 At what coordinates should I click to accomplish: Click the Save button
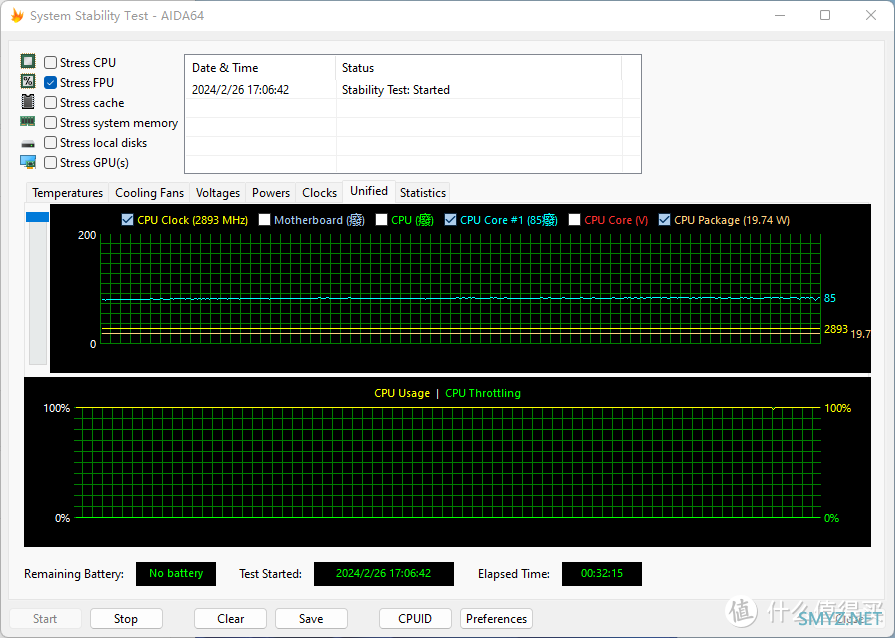[x=311, y=619]
